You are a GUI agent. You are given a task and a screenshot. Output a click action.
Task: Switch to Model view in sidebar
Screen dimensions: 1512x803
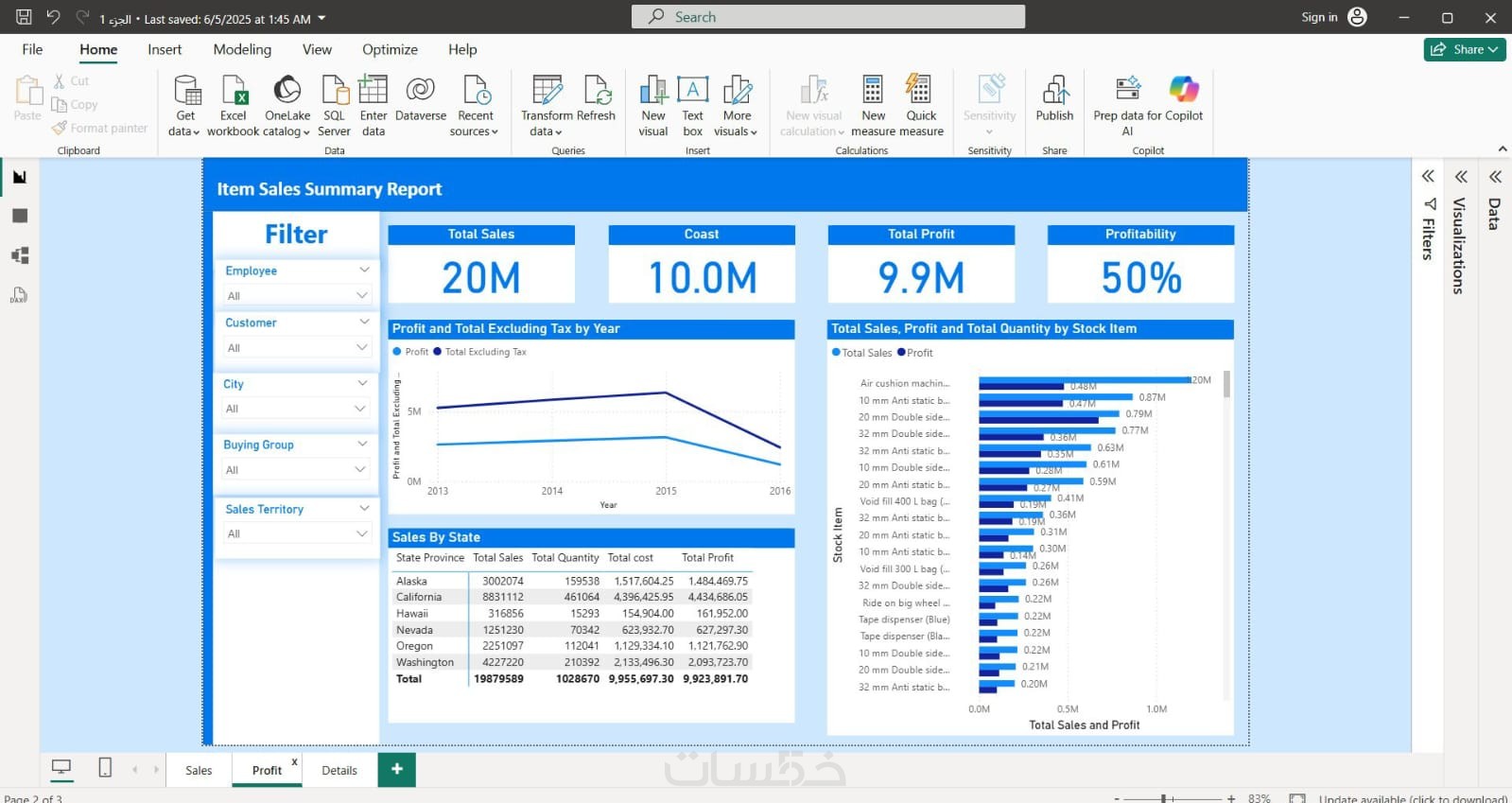pos(20,255)
